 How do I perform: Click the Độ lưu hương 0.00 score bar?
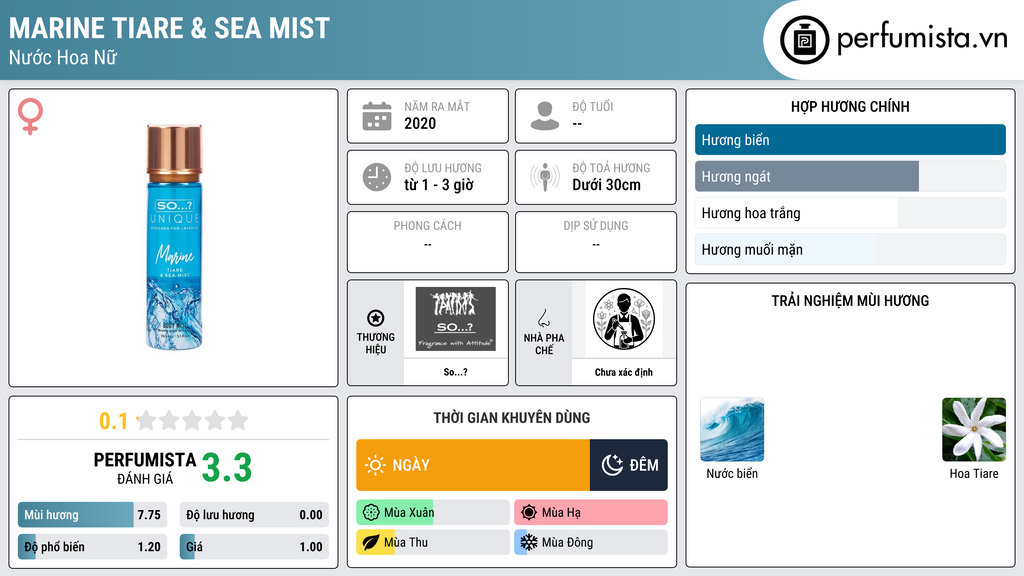(x=254, y=515)
